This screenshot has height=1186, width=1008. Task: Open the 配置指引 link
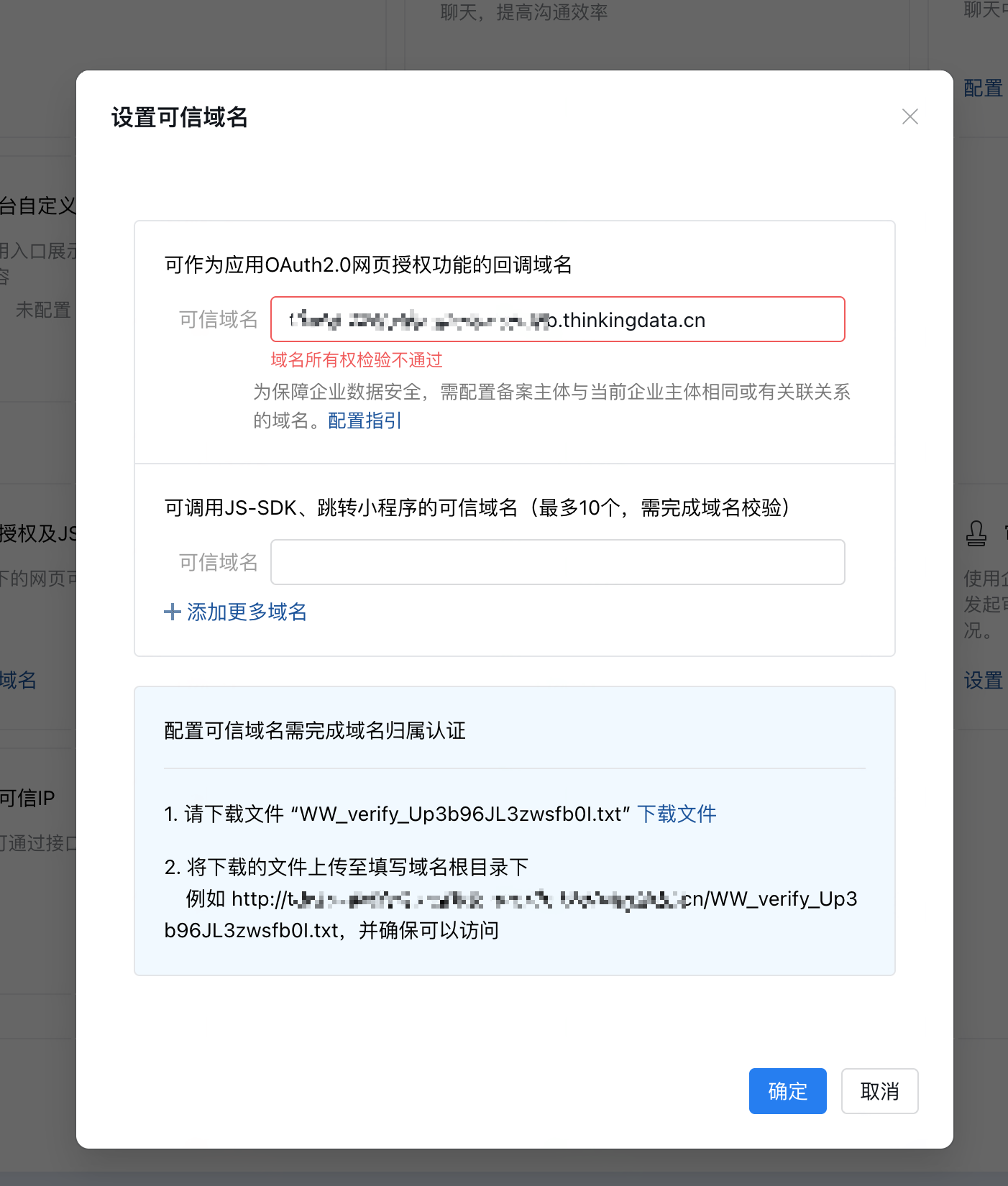[x=365, y=420]
